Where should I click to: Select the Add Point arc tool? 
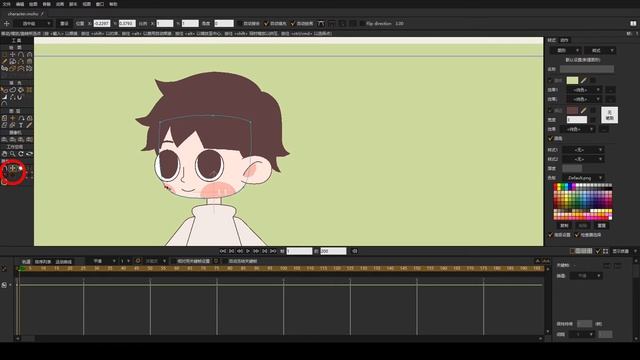point(21,54)
